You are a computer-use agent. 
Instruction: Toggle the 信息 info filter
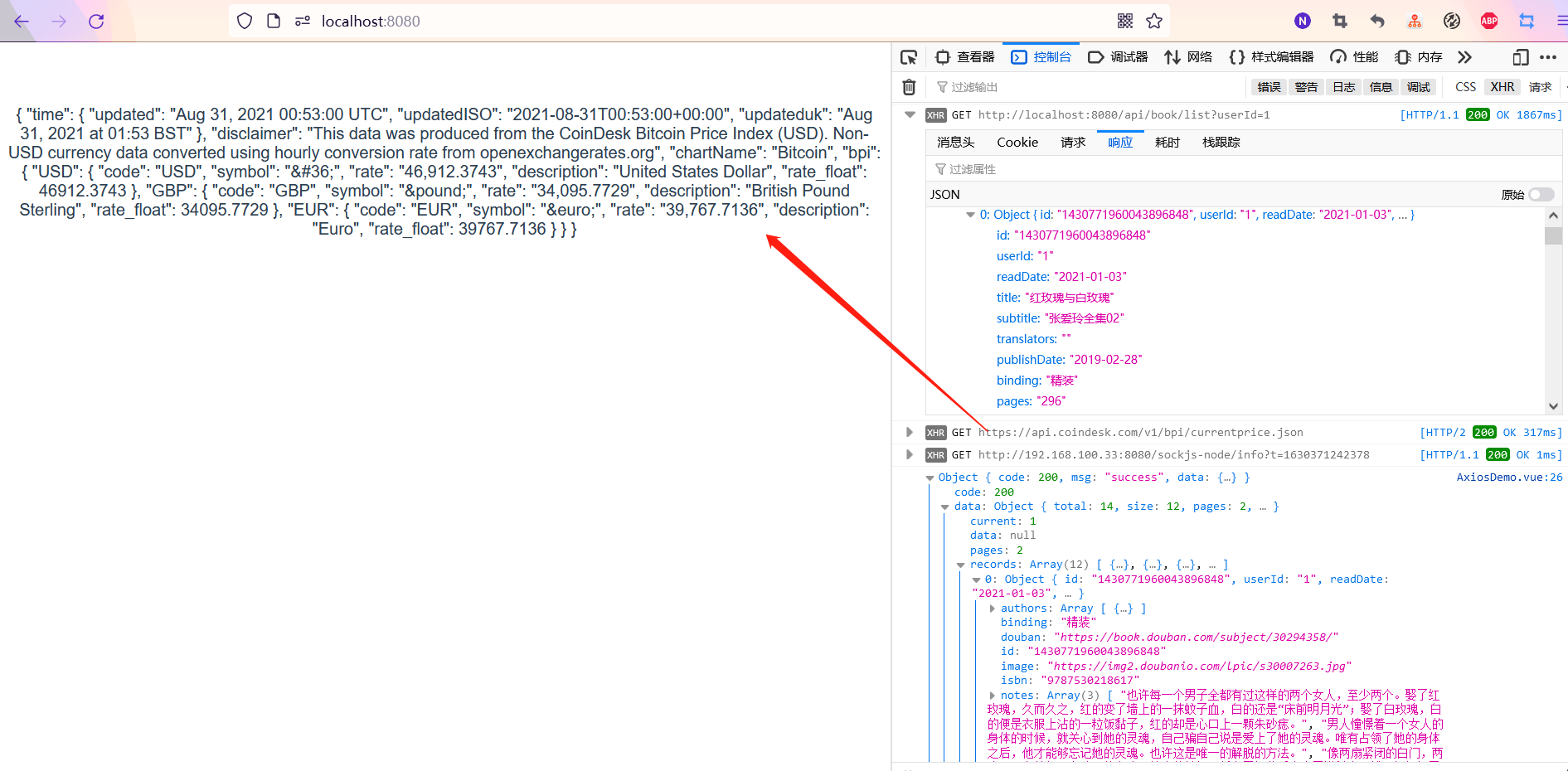pos(1381,87)
